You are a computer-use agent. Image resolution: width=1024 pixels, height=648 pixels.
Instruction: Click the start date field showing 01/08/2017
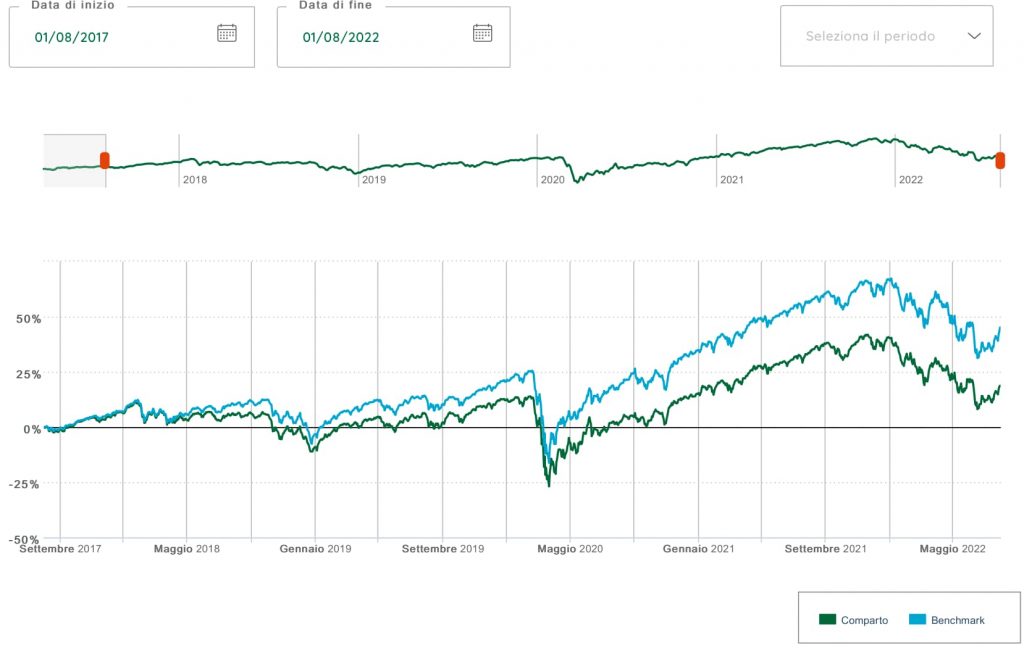pyautogui.click(x=72, y=38)
